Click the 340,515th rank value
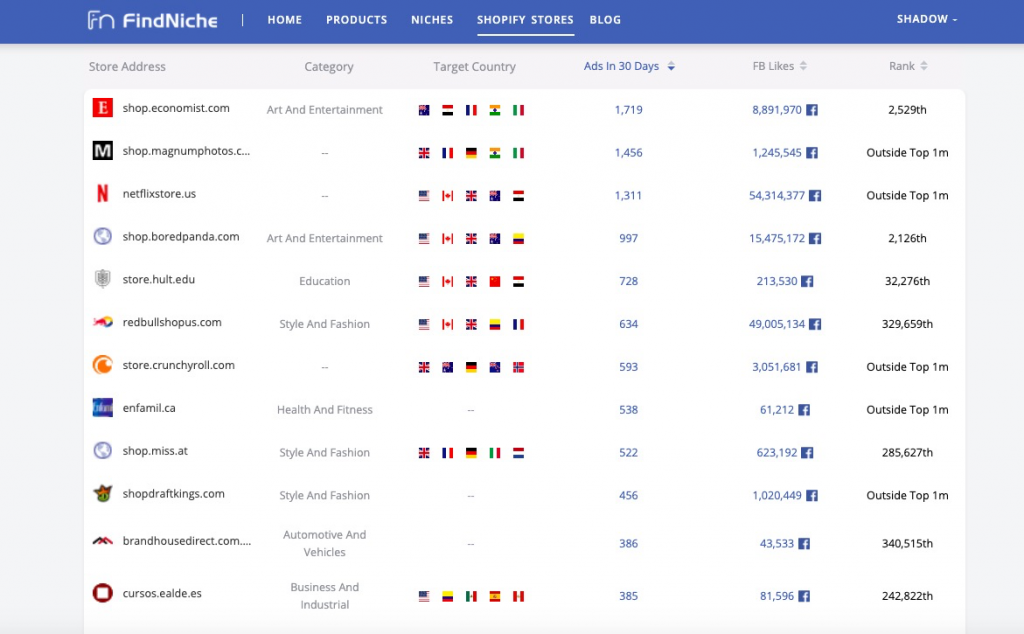1024x634 pixels. point(907,544)
